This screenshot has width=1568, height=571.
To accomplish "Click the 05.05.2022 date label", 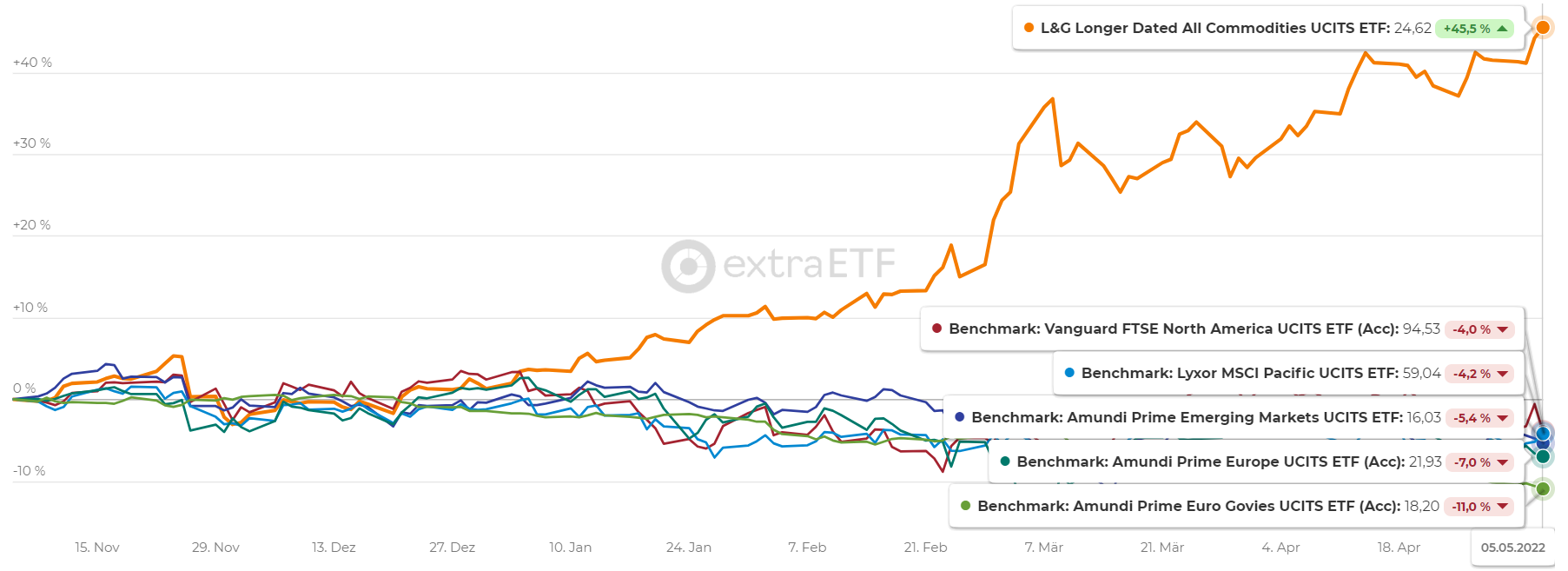I will 1512,548.
